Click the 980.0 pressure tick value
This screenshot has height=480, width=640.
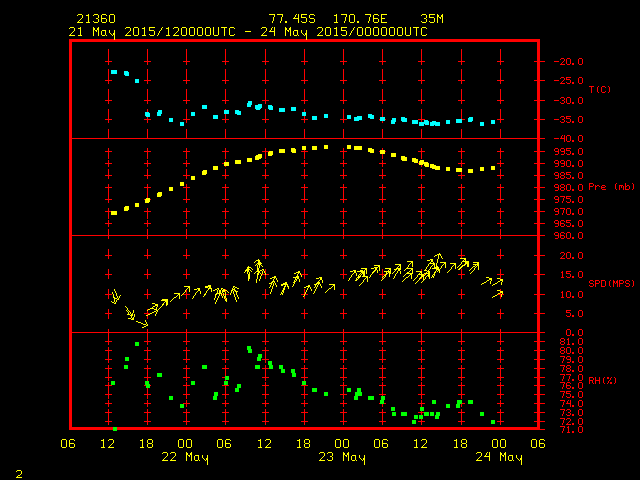click(569, 188)
